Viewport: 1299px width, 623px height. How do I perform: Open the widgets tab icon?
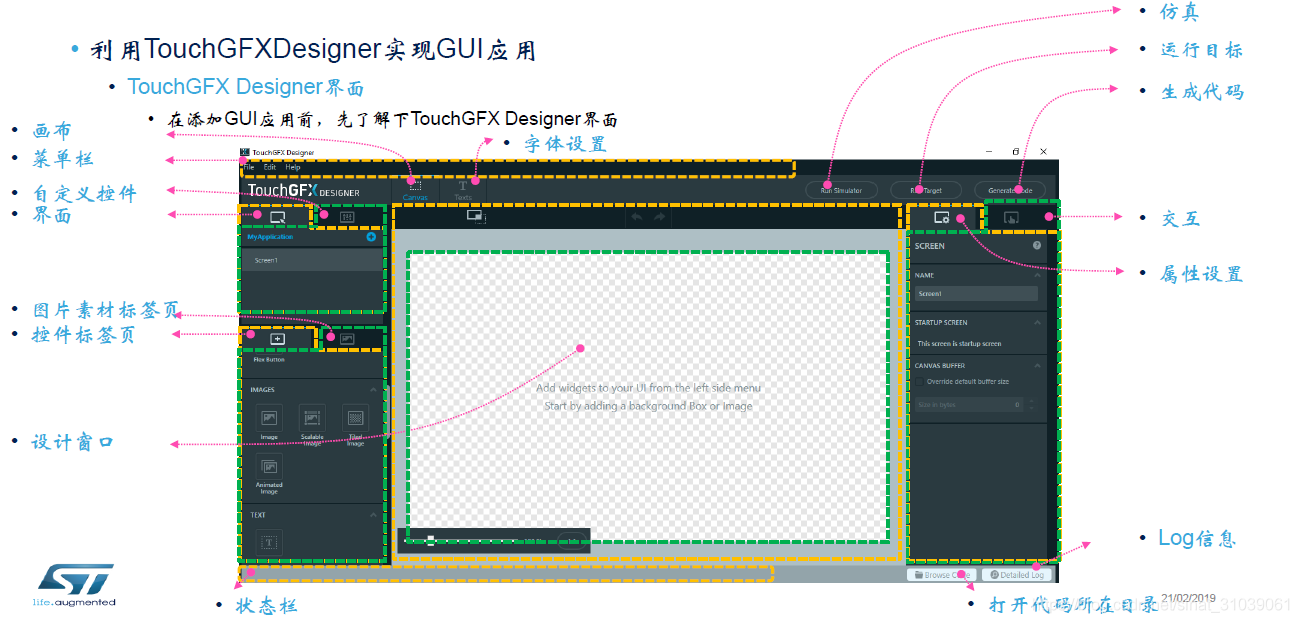[x=277, y=339]
